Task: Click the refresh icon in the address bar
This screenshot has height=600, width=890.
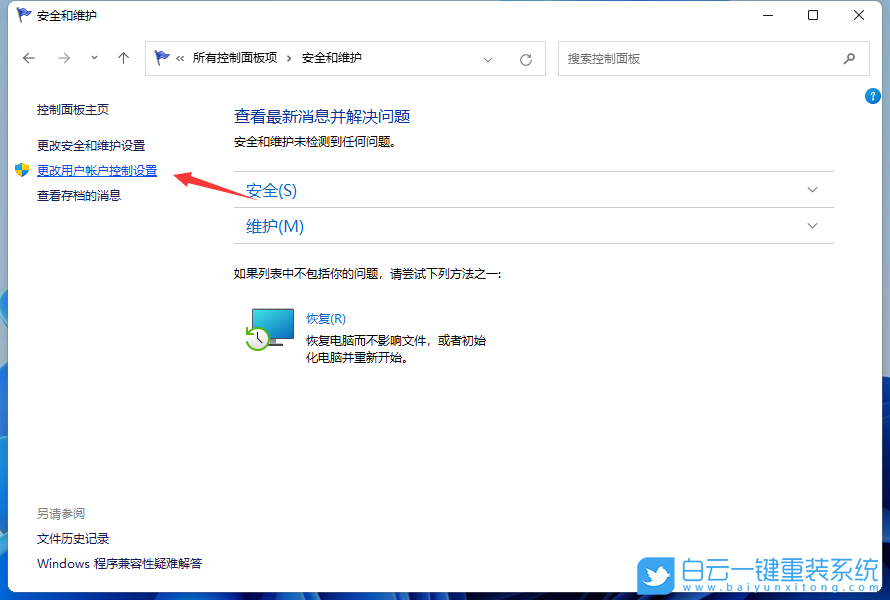Action: pyautogui.click(x=525, y=58)
